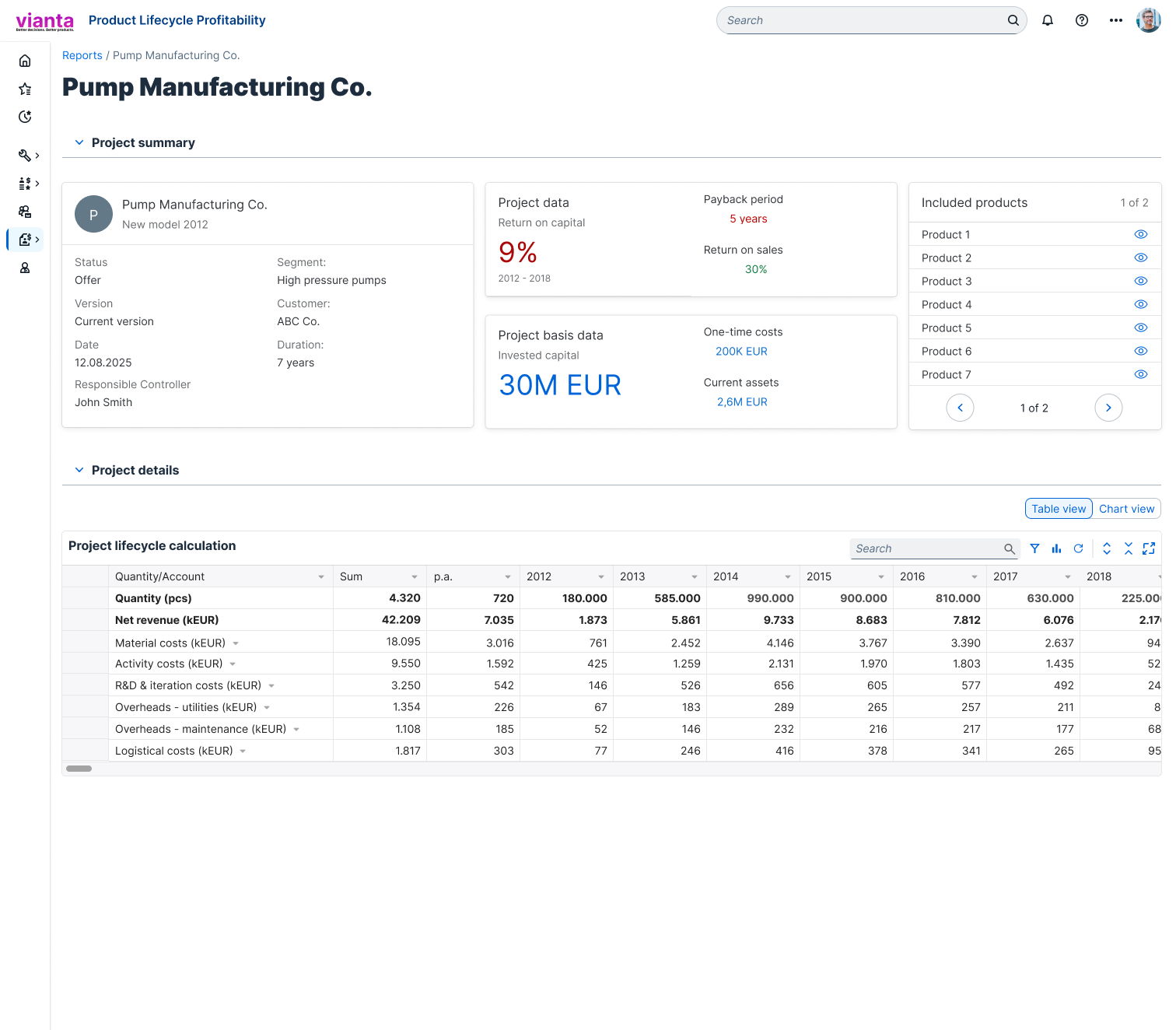Expand the Material costs (kEUR) row
The height and width of the screenshot is (1030, 1176).
tap(236, 643)
